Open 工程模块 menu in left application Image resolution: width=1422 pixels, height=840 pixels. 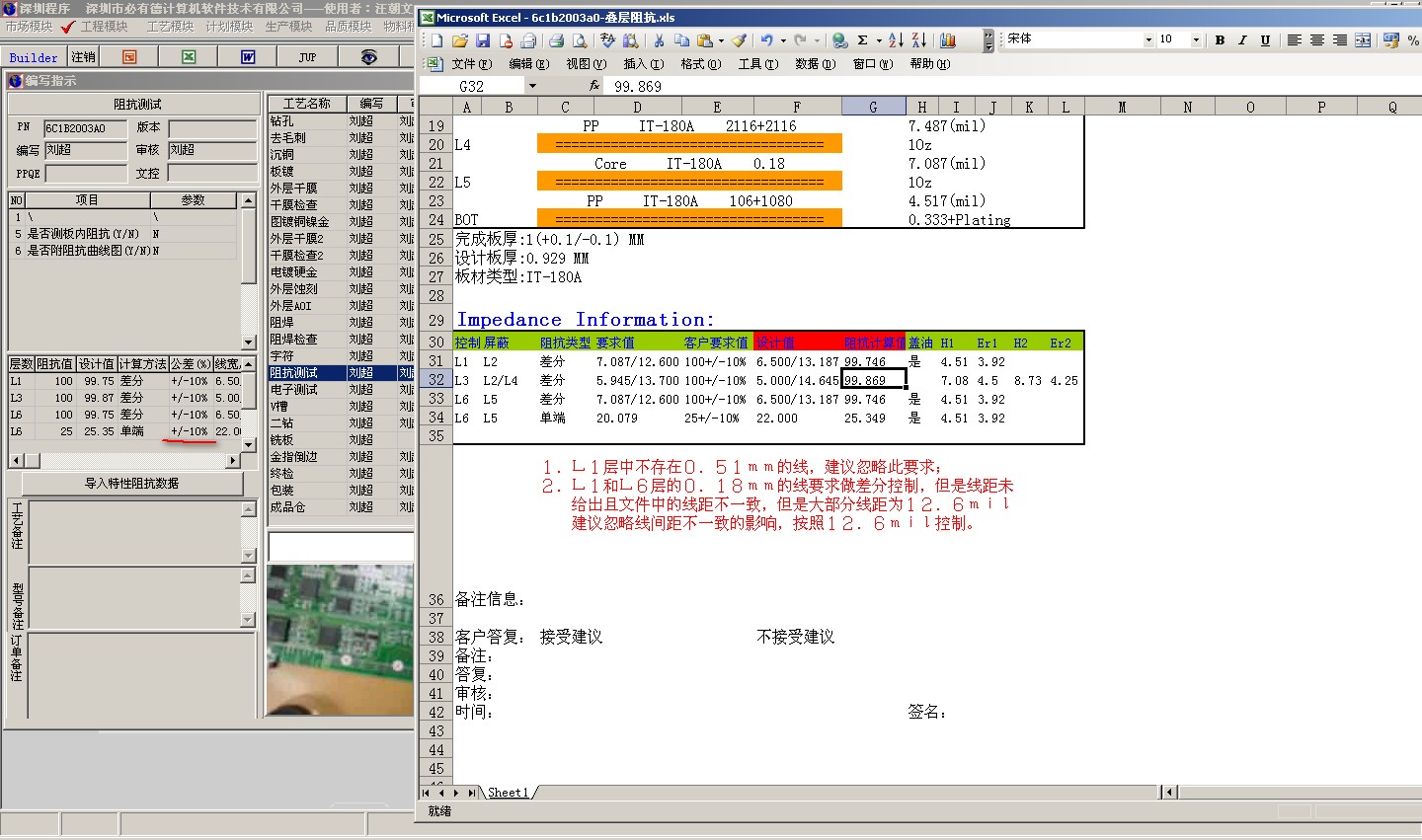pos(105,27)
